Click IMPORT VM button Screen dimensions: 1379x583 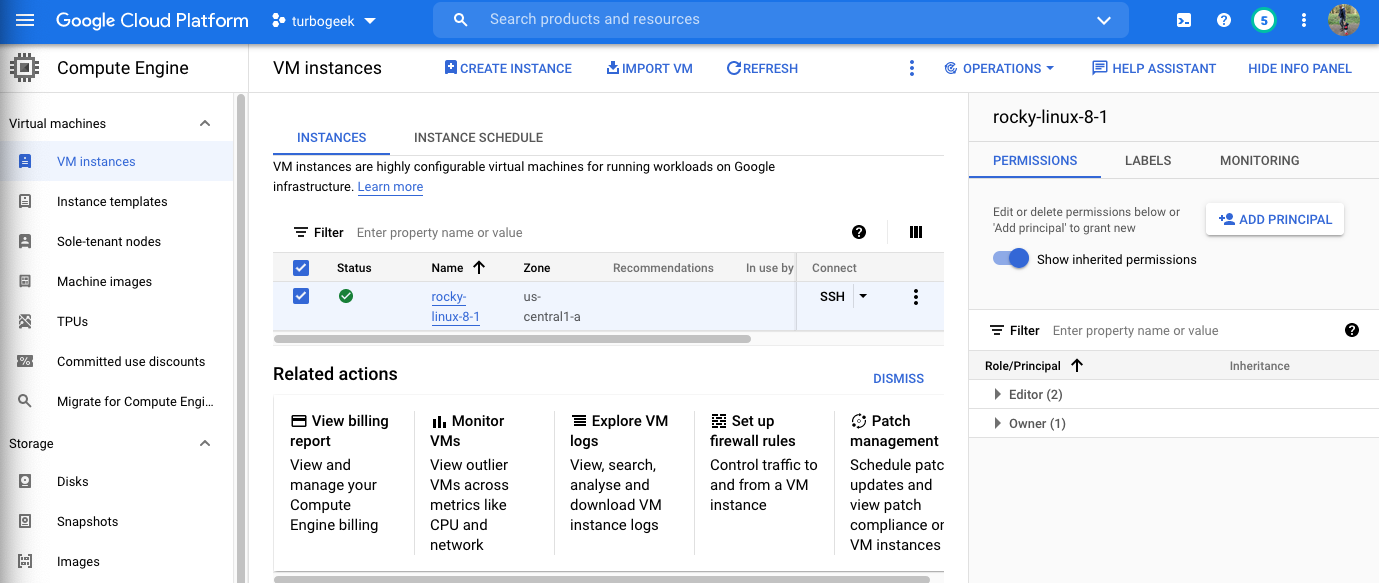click(x=650, y=68)
